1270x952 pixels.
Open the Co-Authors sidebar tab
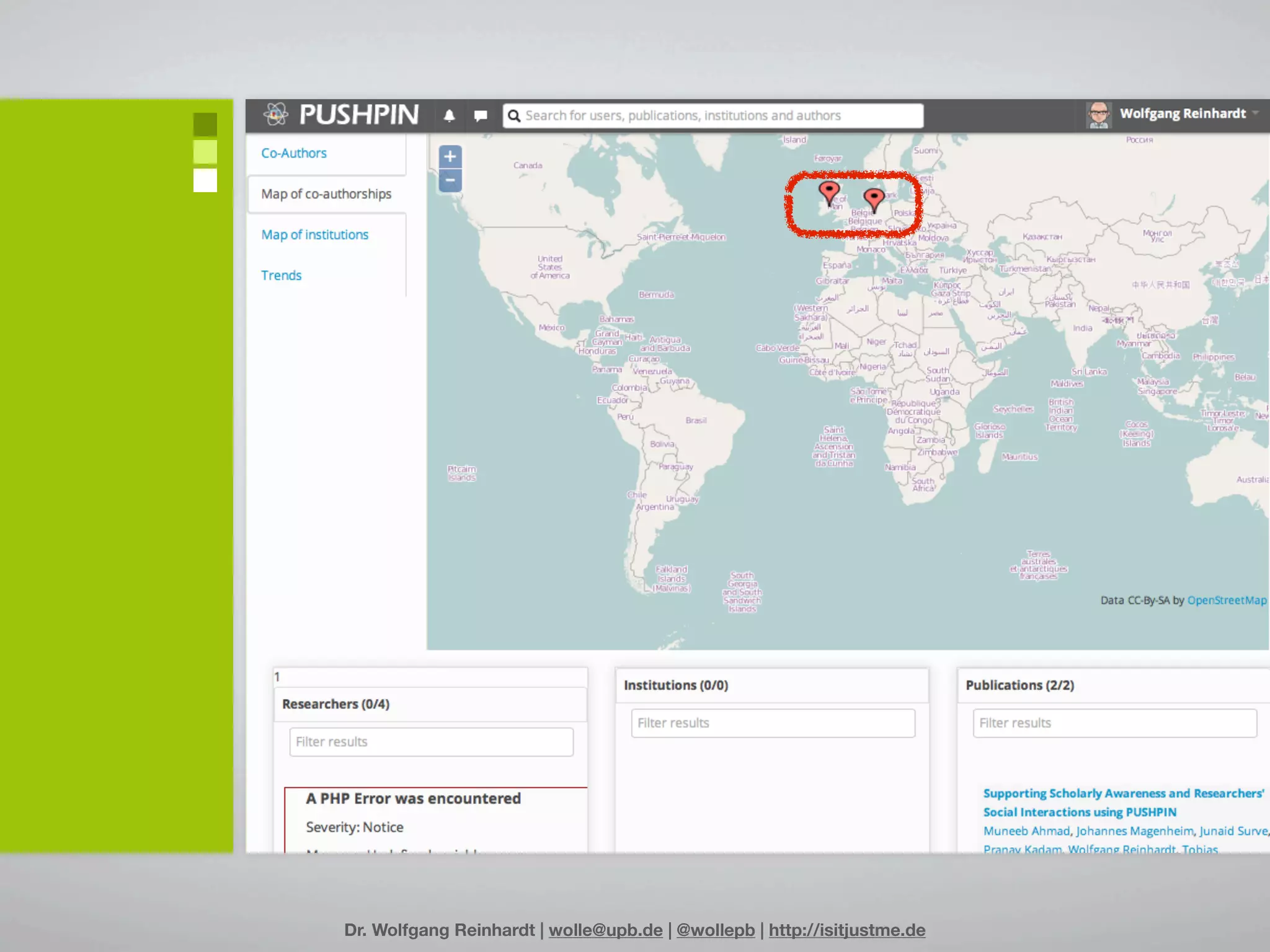(293, 153)
